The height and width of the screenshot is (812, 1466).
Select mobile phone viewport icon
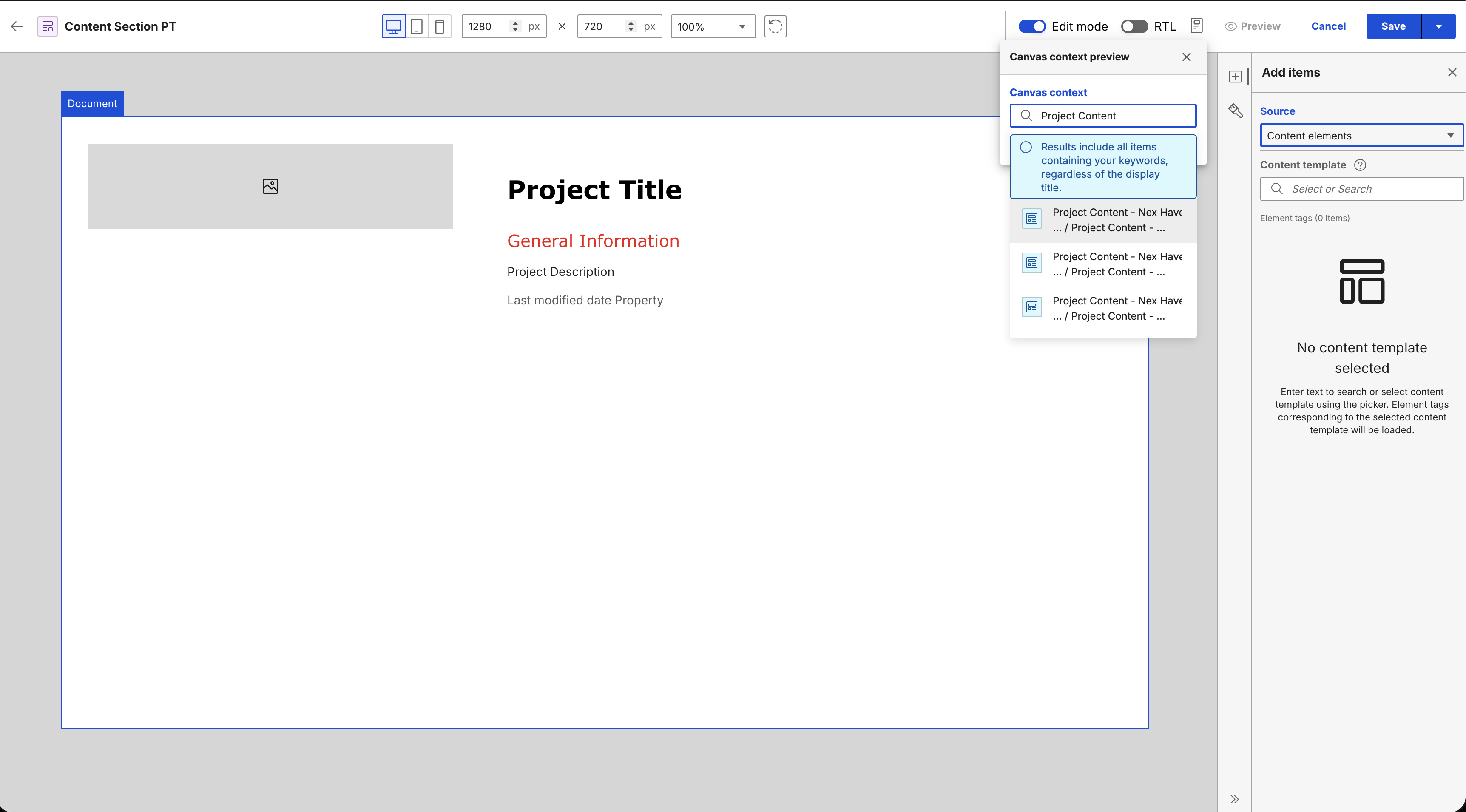tap(439, 26)
